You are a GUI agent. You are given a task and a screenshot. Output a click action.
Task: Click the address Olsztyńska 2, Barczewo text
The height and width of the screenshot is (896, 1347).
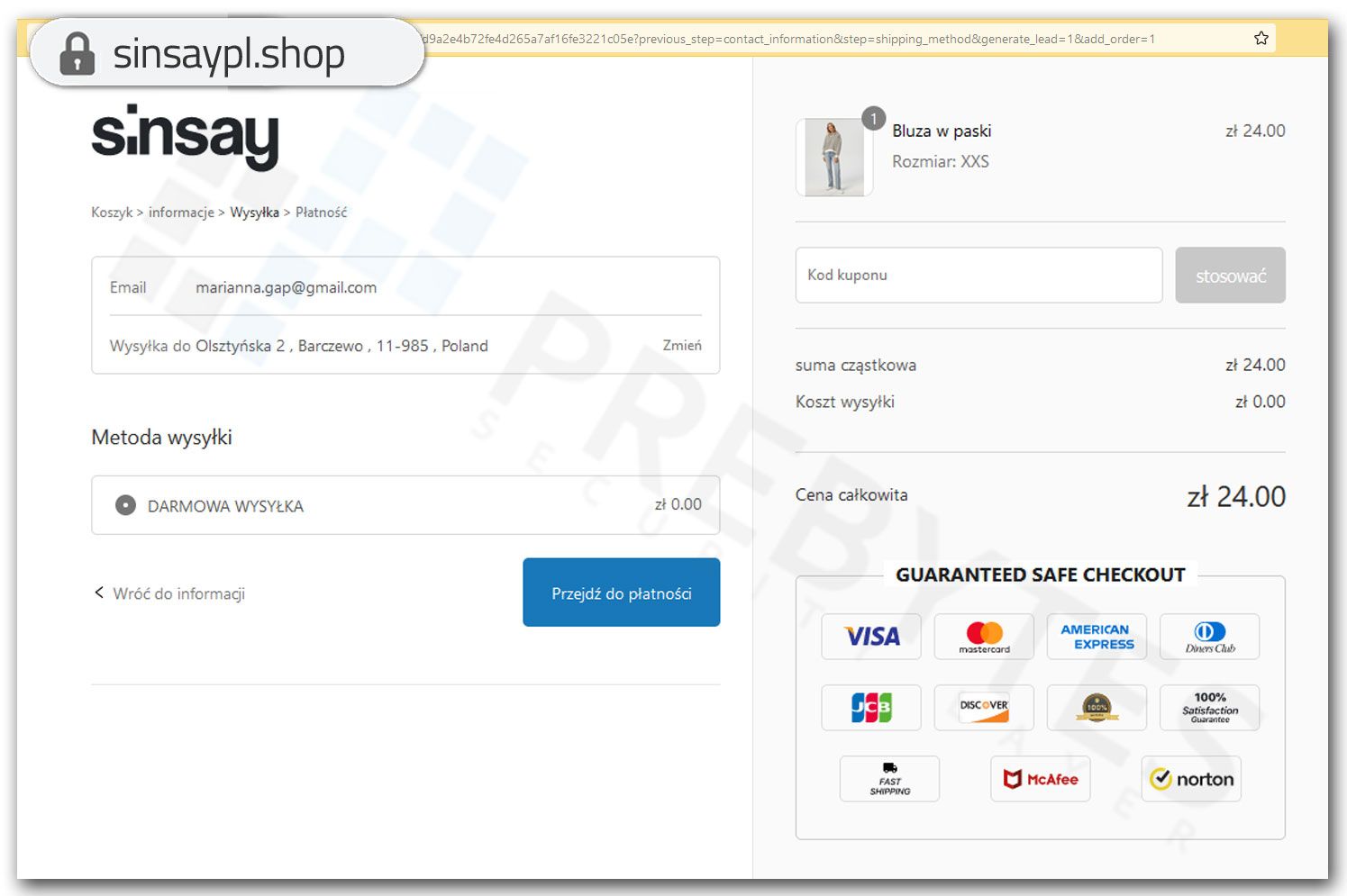(x=341, y=346)
